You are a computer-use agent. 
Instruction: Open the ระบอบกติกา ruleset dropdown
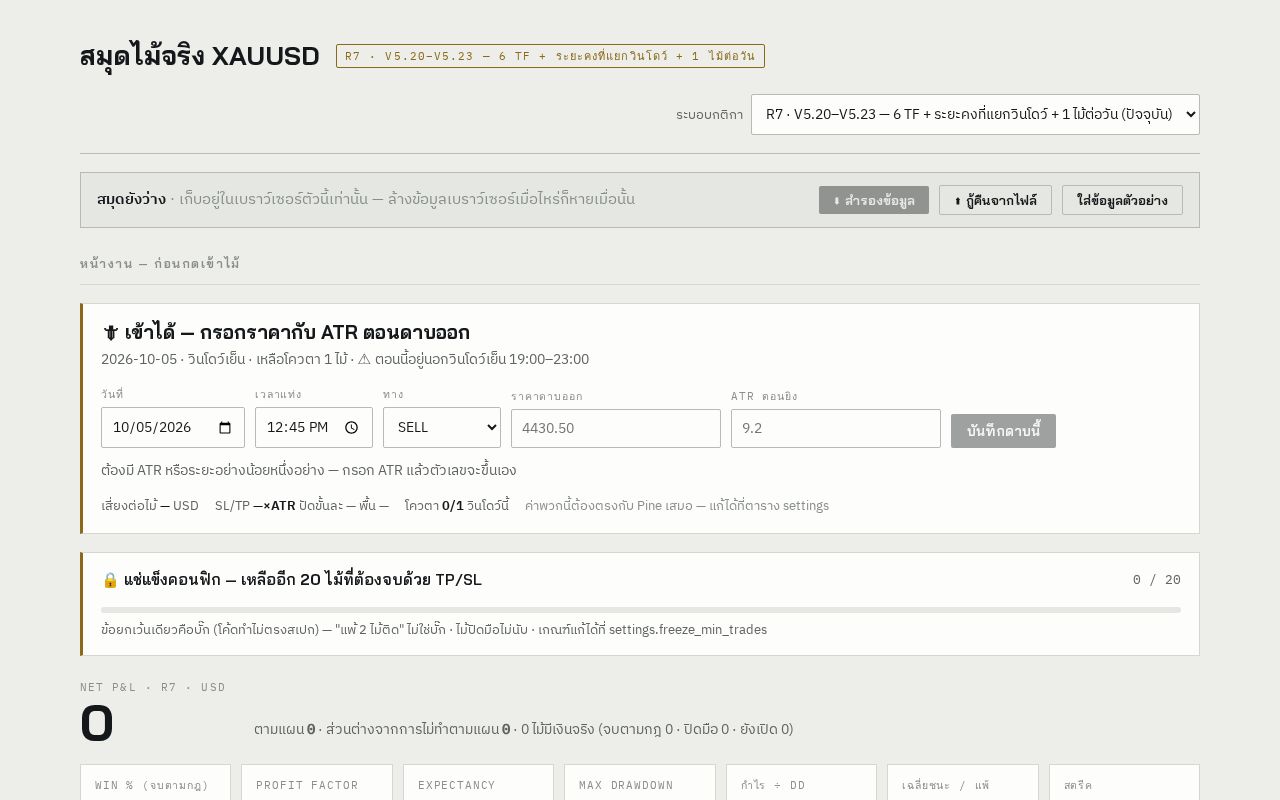pos(975,114)
